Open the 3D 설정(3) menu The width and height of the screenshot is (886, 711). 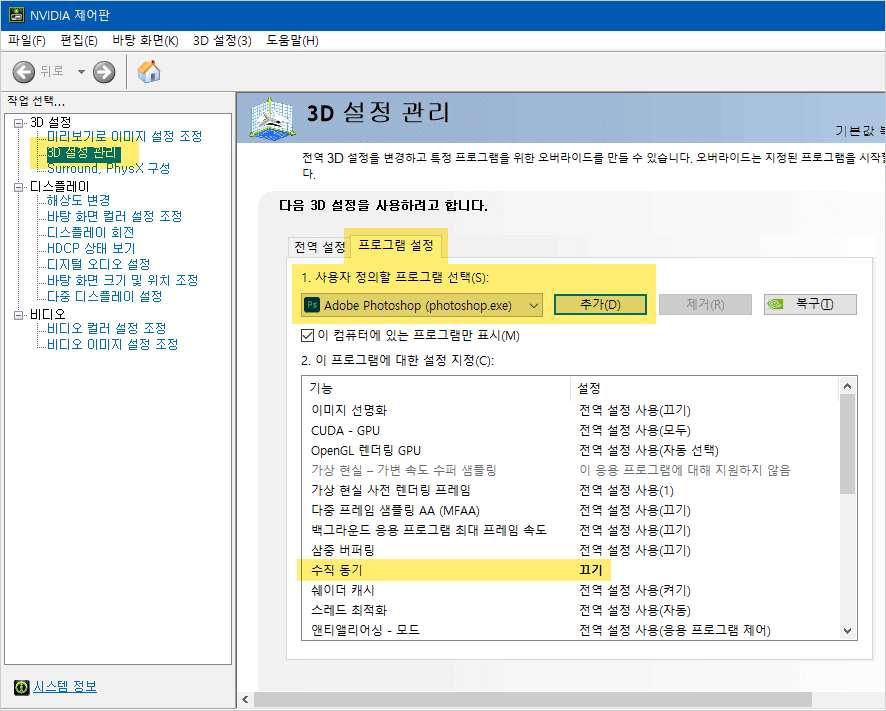coord(222,41)
